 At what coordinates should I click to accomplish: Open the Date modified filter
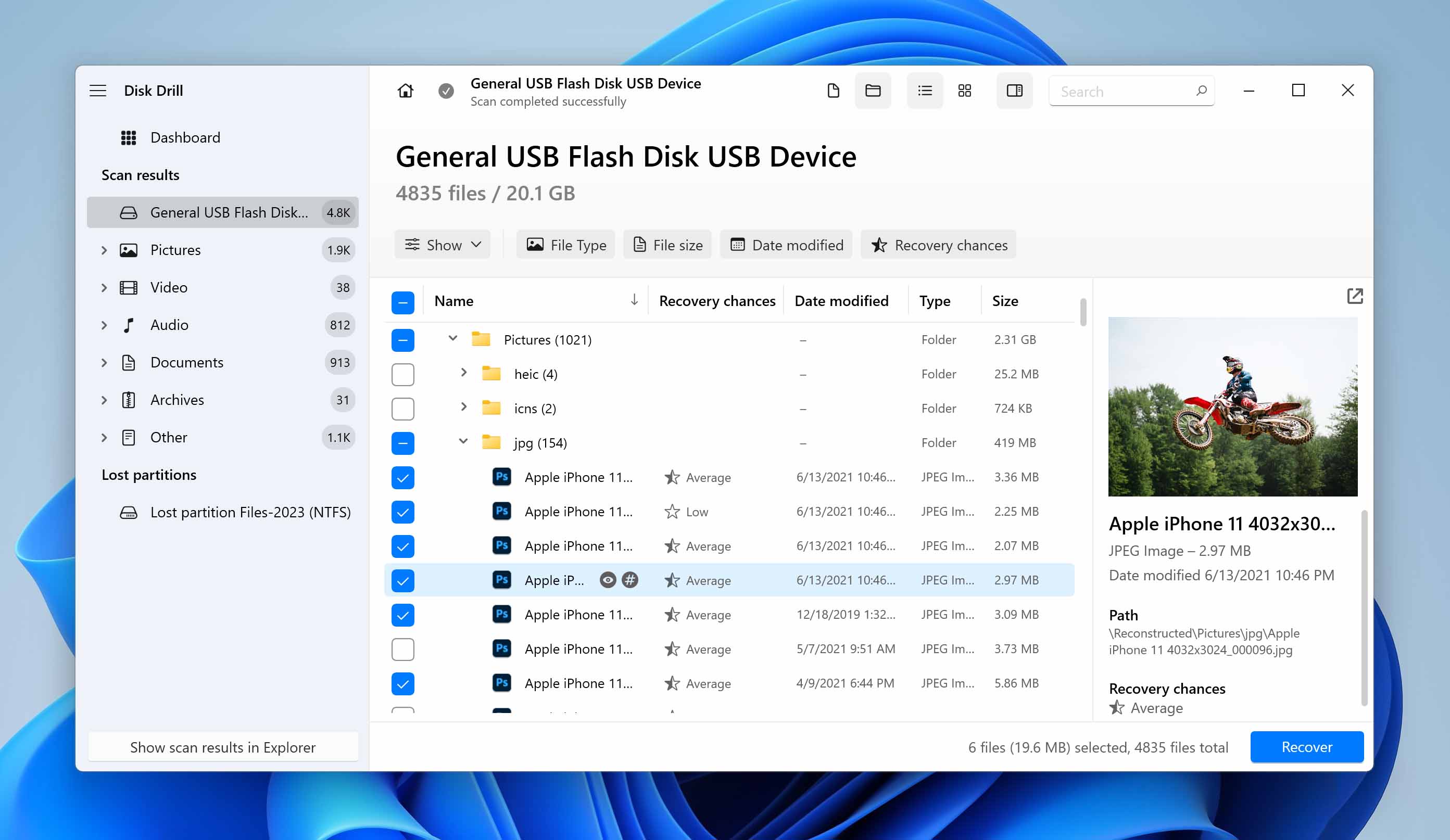coord(786,245)
